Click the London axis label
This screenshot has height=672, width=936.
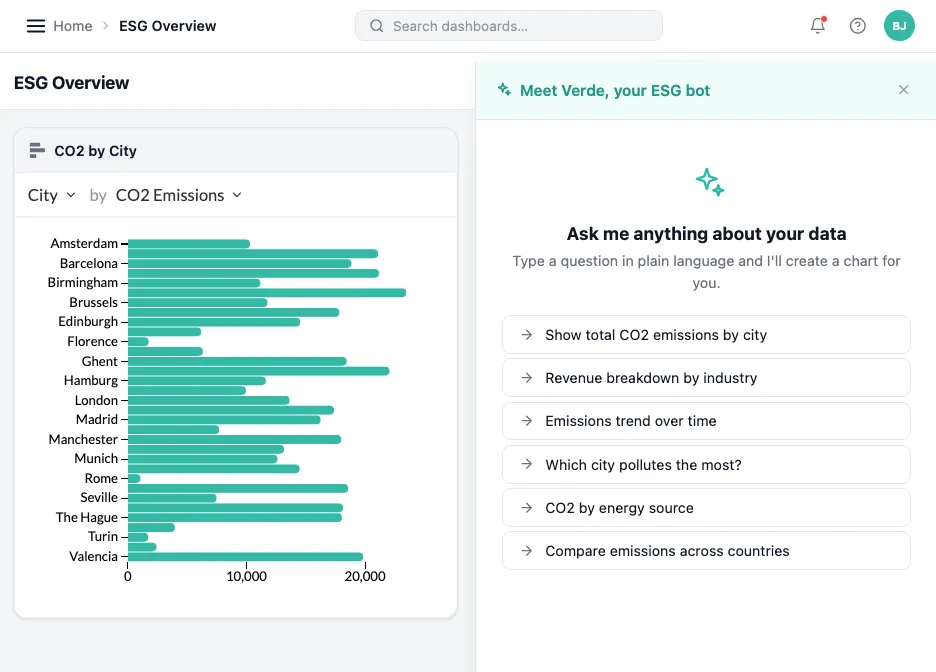click(96, 400)
